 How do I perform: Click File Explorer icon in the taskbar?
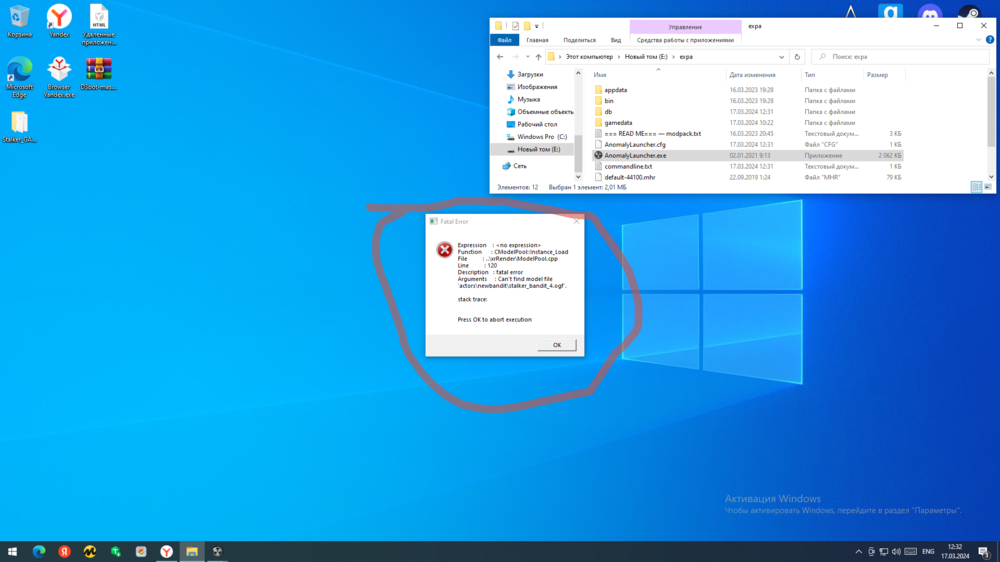(191, 551)
